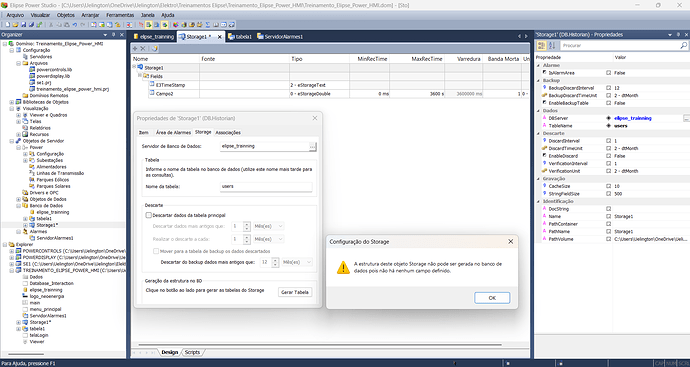
Task: Click browse button beside Servidor de Banco de Dados
Action: click(312, 146)
